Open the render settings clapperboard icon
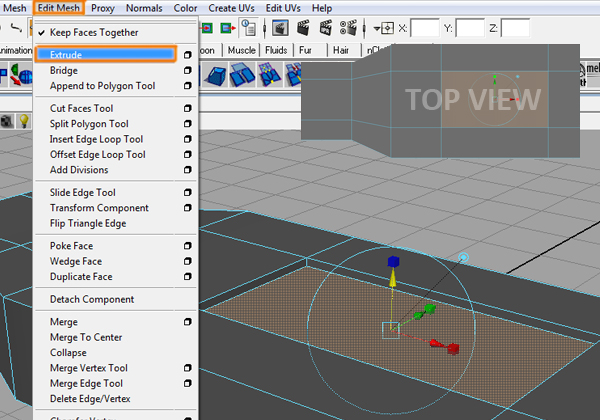600x420 pixels. [x=348, y=28]
